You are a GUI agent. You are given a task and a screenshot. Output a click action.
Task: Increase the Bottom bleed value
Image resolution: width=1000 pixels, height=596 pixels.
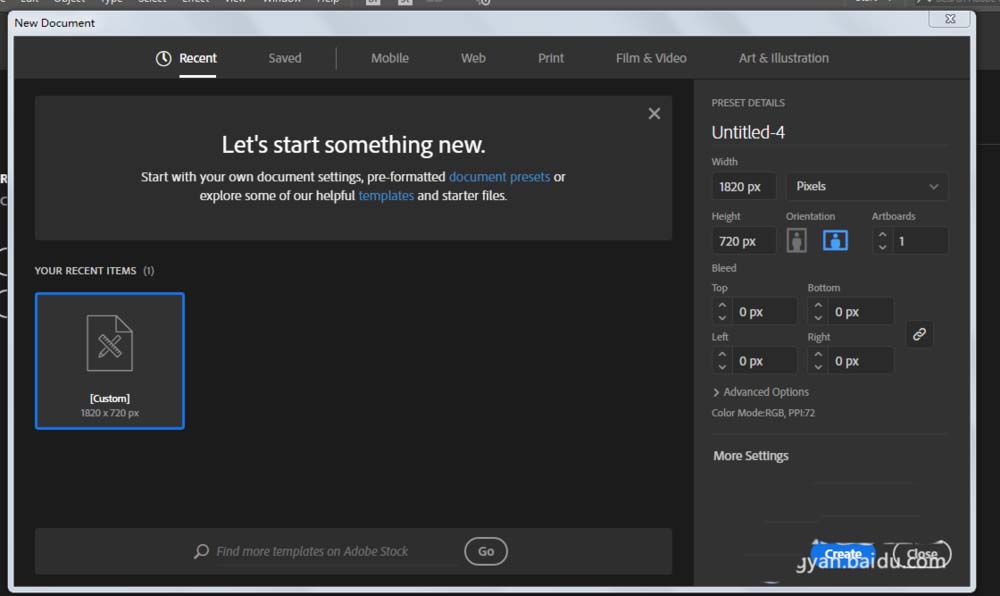[818, 305]
